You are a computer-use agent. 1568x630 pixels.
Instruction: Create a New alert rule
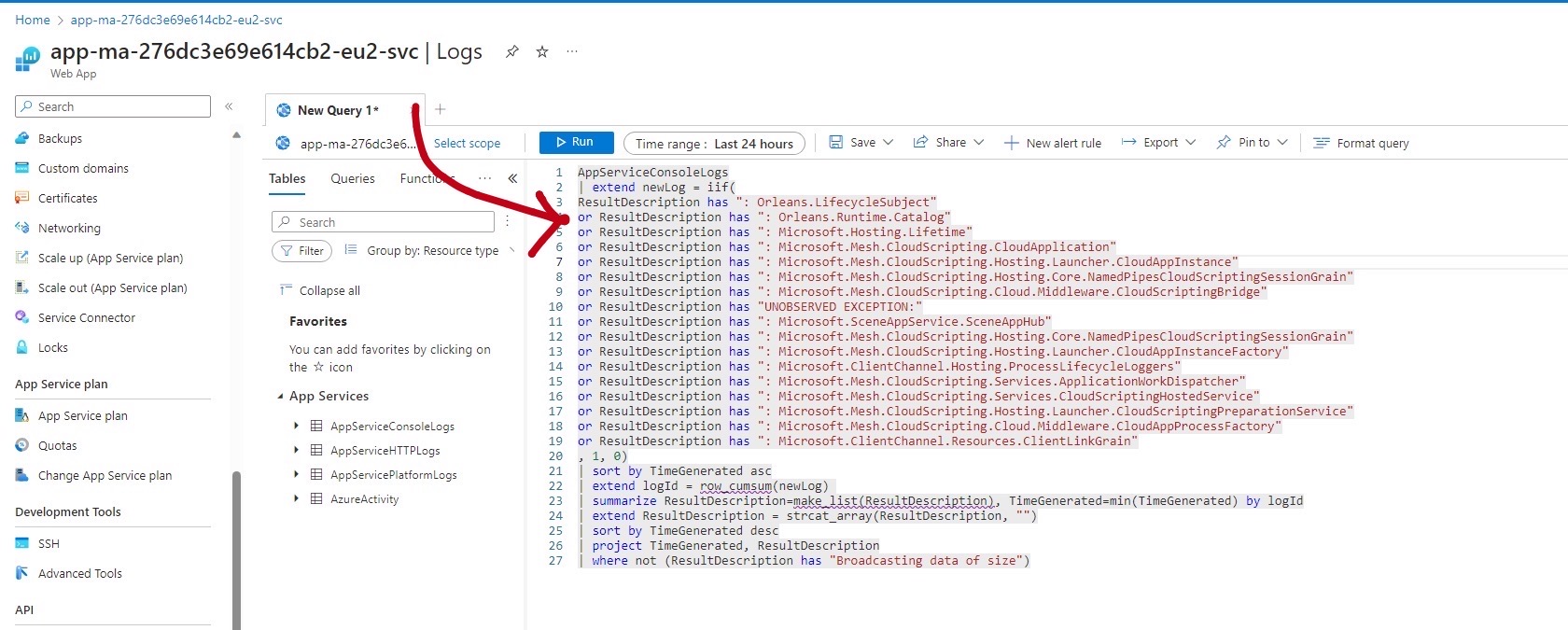pyautogui.click(x=1053, y=143)
